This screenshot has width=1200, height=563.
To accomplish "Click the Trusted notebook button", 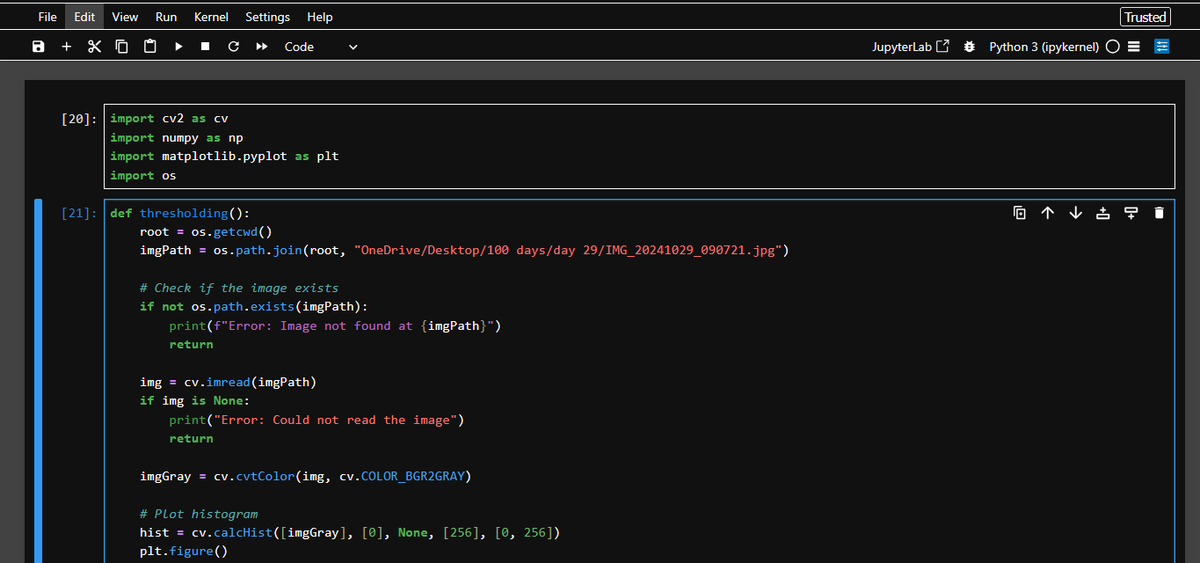I will point(1145,17).
